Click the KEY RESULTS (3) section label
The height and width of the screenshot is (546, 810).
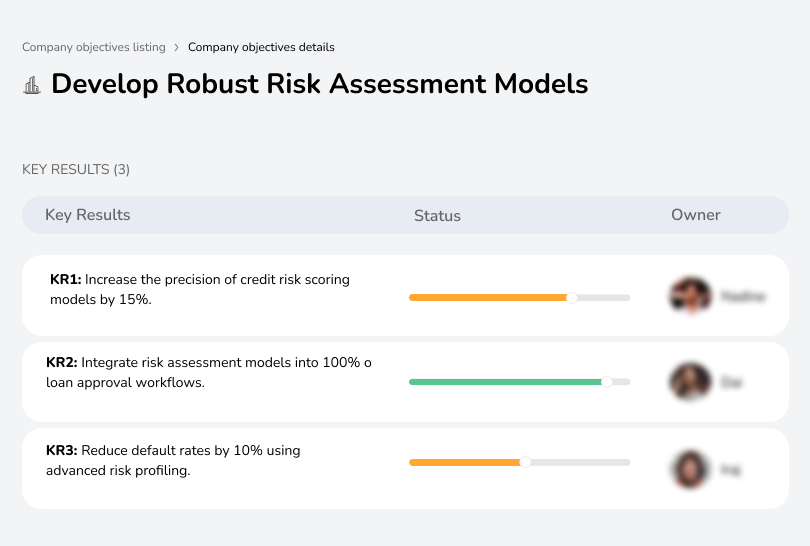tap(76, 169)
